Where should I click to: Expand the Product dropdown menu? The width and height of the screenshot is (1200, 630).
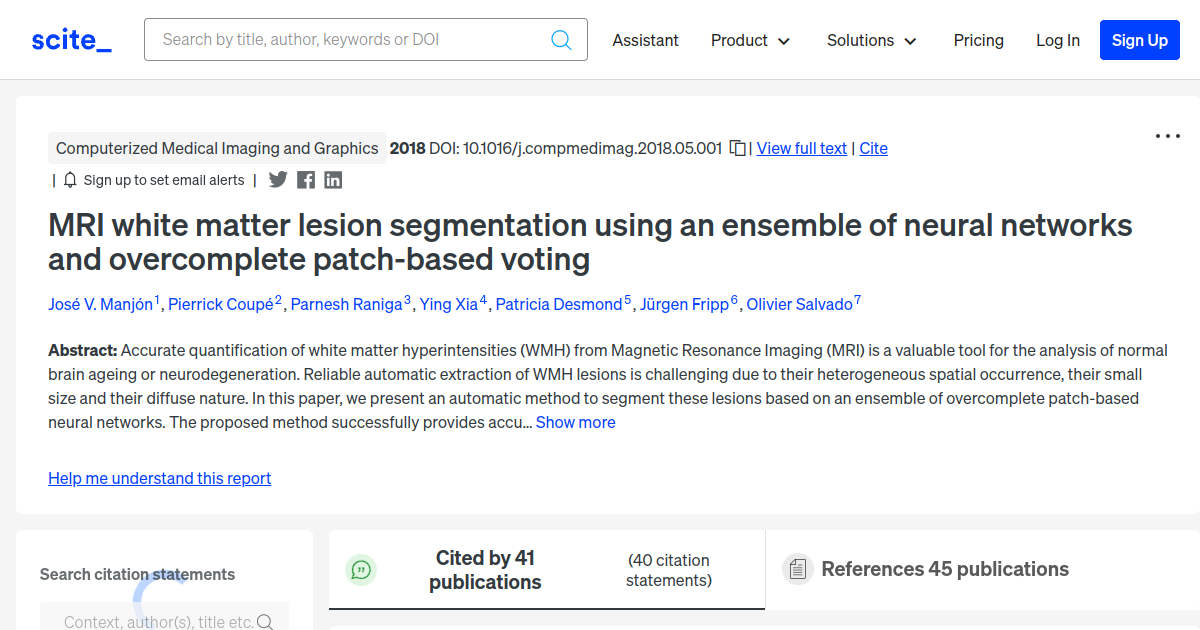750,40
